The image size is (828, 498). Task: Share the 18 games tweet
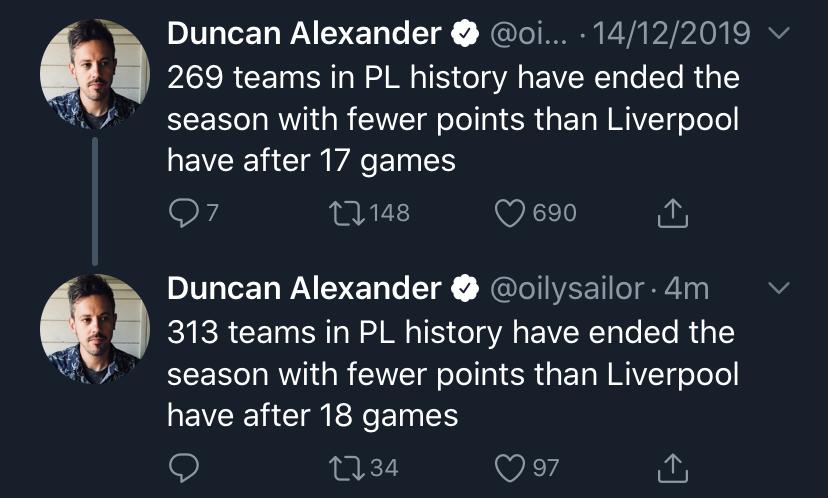pyautogui.click(x=674, y=466)
